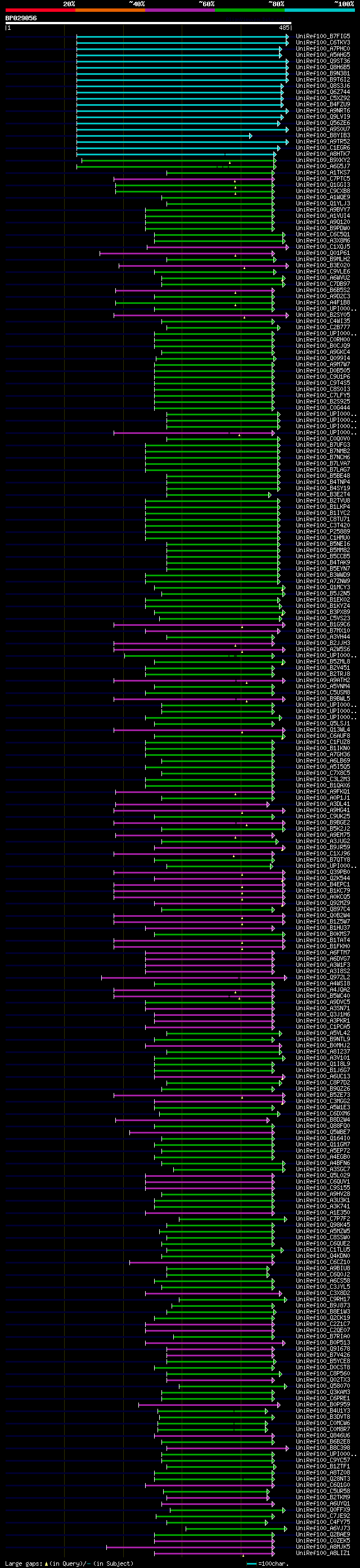
Task: Select the UniRef100_A8LIZ1 entry
Action: pyautogui.click(x=323, y=1553)
